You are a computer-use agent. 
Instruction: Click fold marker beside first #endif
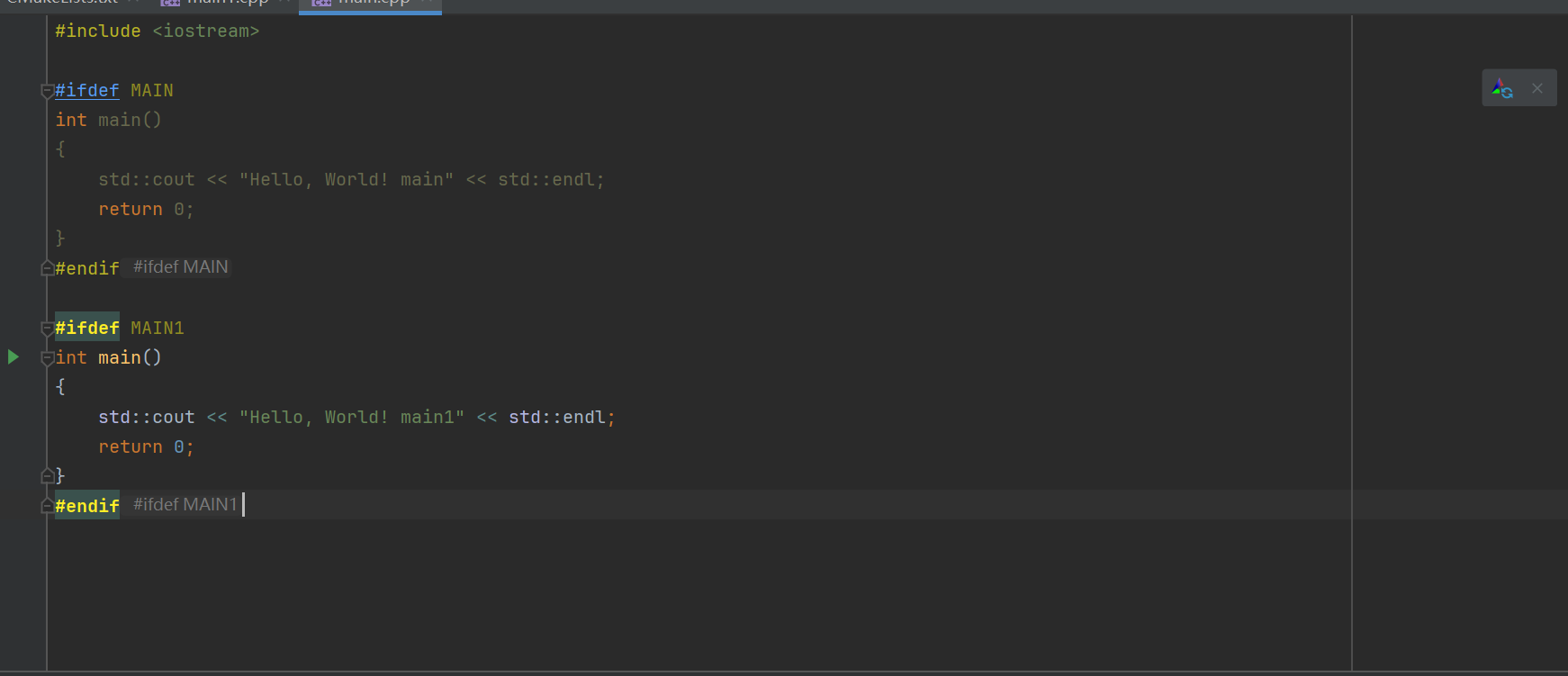coord(47,268)
